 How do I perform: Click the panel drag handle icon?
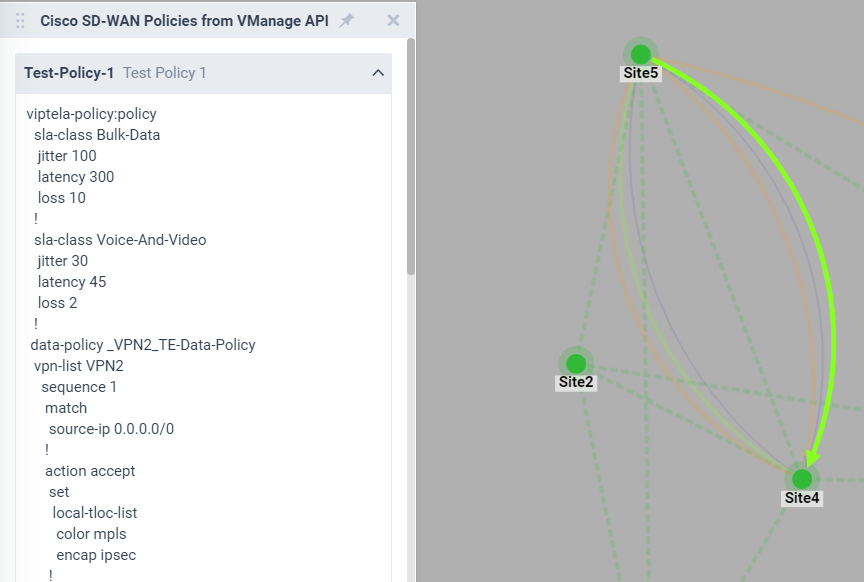coord(20,21)
